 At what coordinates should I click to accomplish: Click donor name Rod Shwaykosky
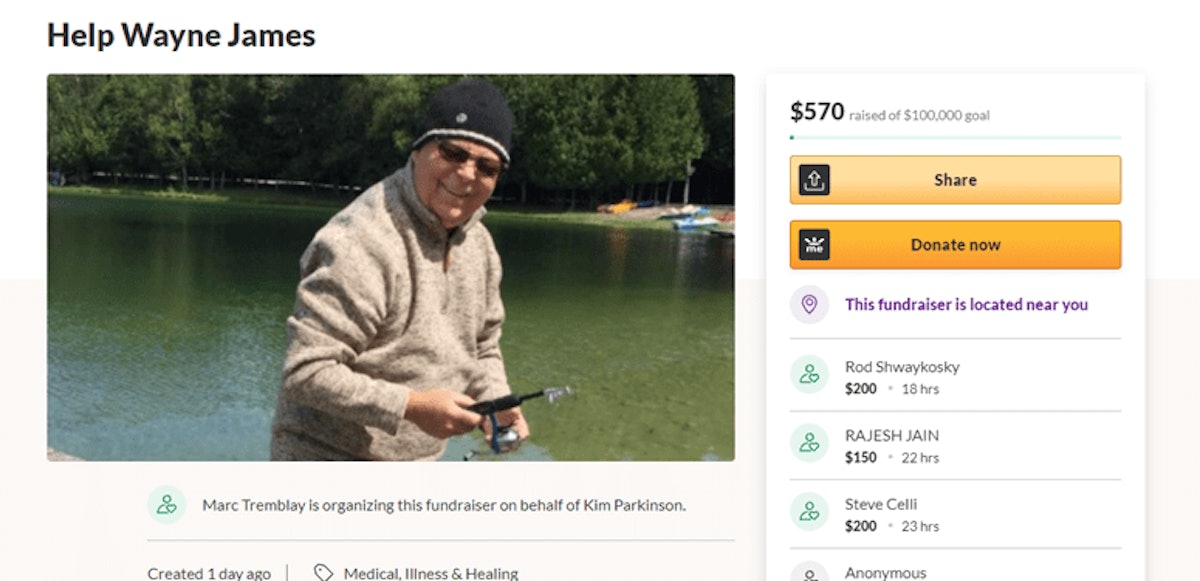pos(902,366)
